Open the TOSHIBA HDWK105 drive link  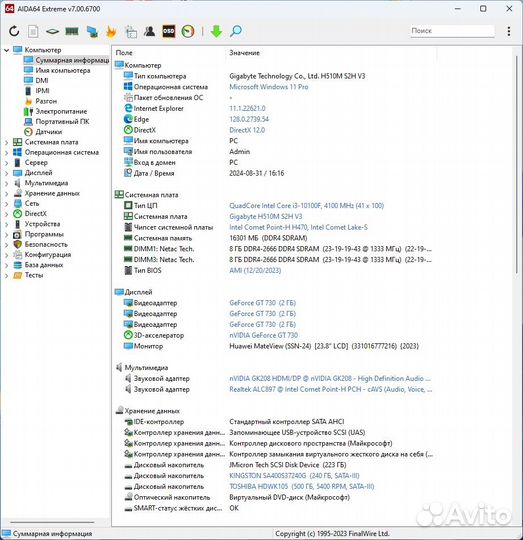tap(302, 487)
